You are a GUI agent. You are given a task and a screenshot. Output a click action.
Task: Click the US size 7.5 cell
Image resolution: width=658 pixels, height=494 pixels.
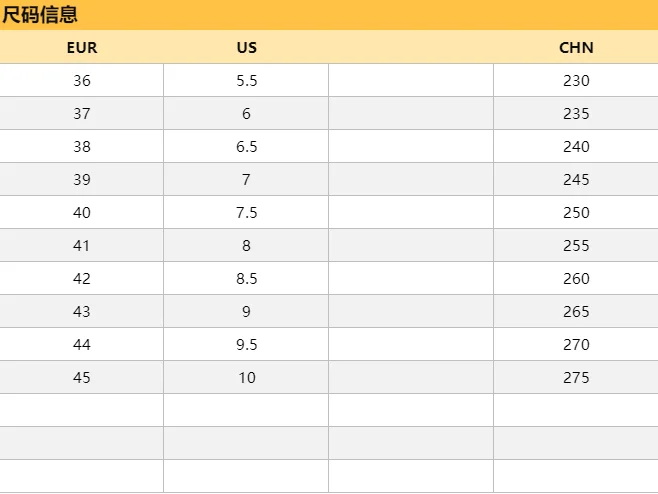coord(246,213)
